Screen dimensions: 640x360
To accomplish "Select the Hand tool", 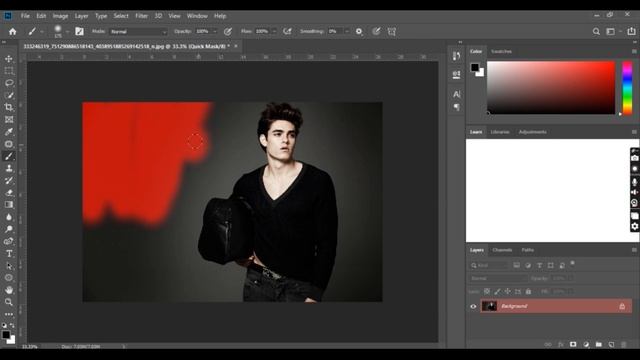I will 9,290.
